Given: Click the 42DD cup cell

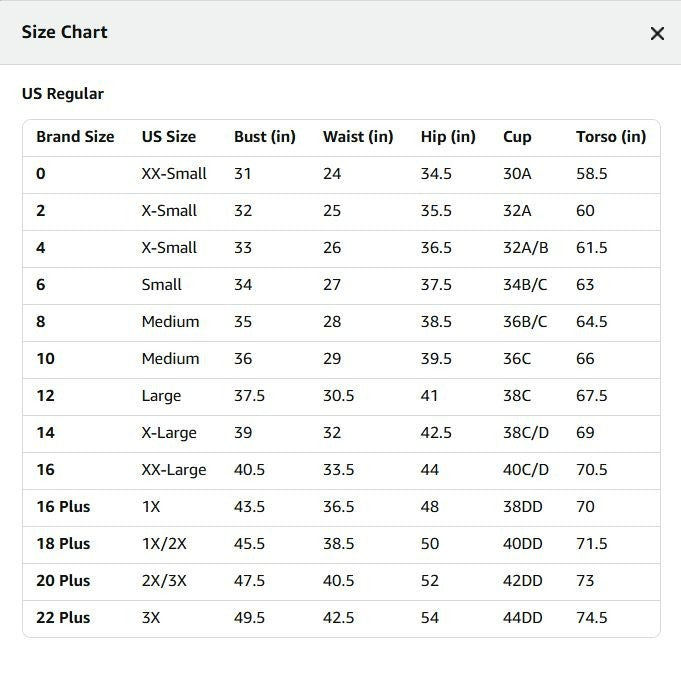Looking at the screenshot, I should click(522, 581).
